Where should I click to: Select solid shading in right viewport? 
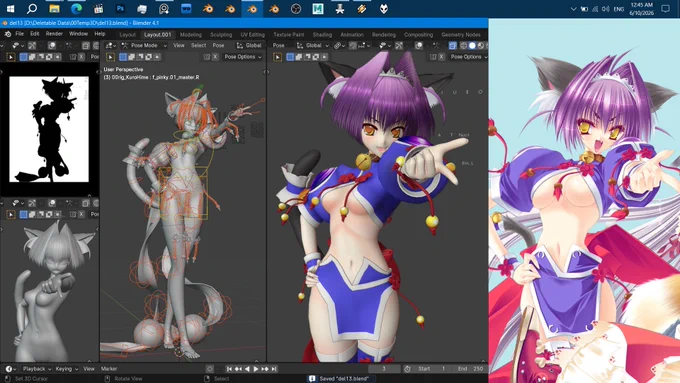(472, 45)
